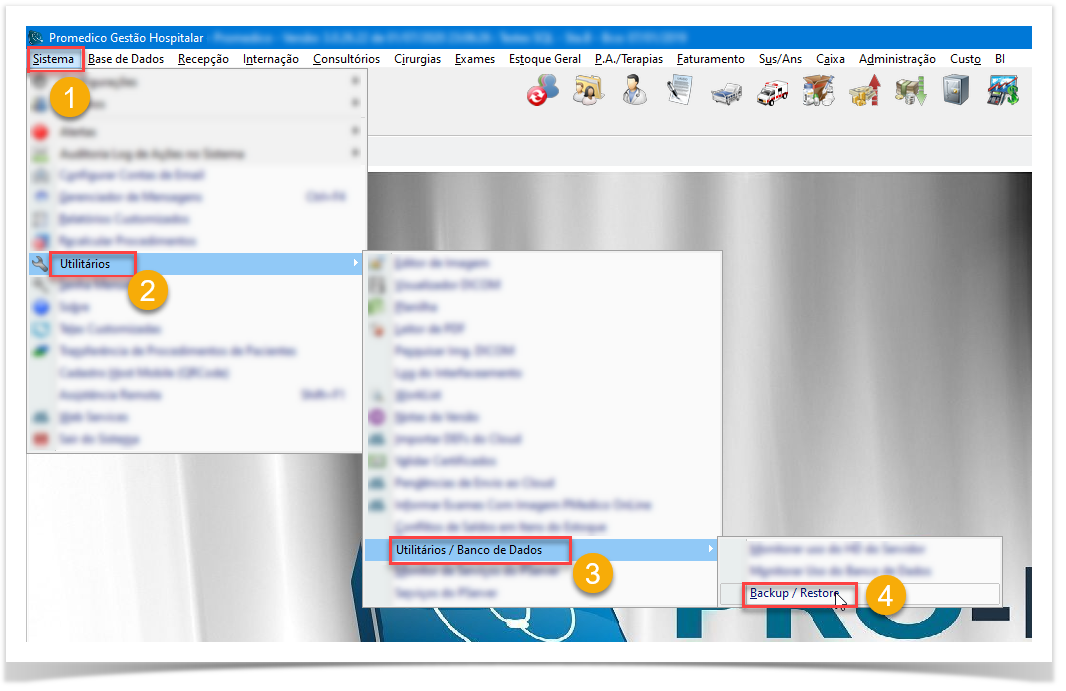
Task: Click the coins with red up-arrow icon
Action: 864,92
